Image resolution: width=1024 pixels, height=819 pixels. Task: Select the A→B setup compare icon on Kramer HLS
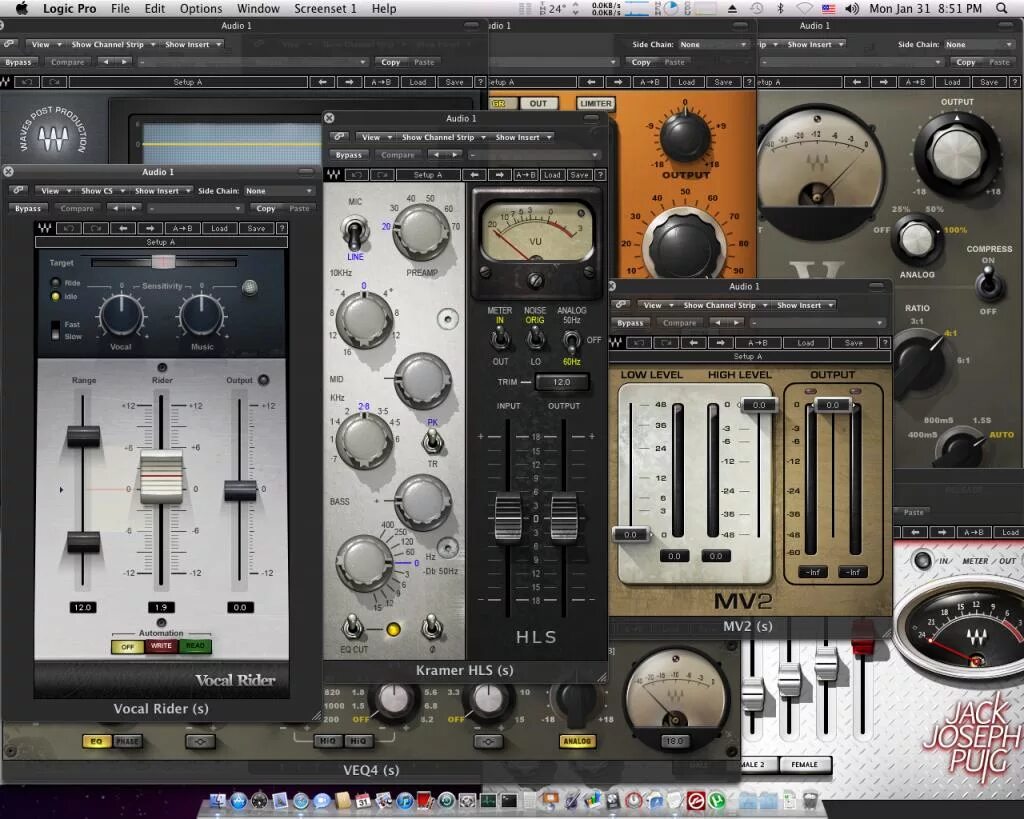click(526, 175)
